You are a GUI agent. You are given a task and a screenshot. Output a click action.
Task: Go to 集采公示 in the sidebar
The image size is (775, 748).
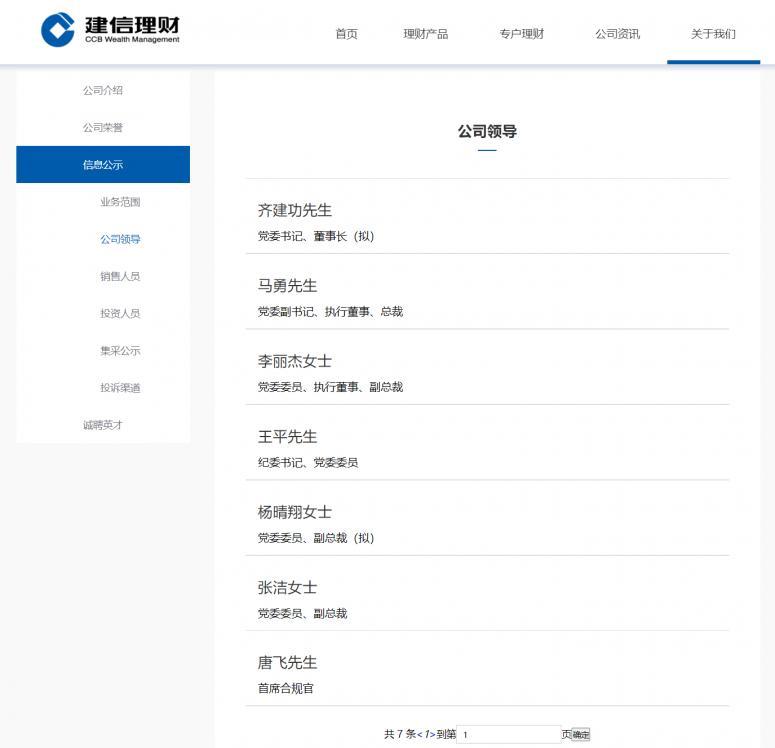120,351
